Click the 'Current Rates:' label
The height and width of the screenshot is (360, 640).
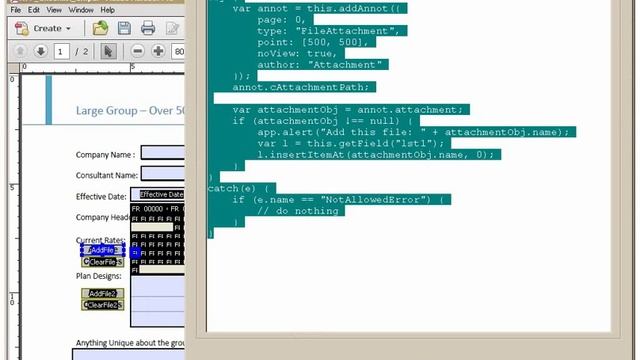pyautogui.click(x=100, y=240)
